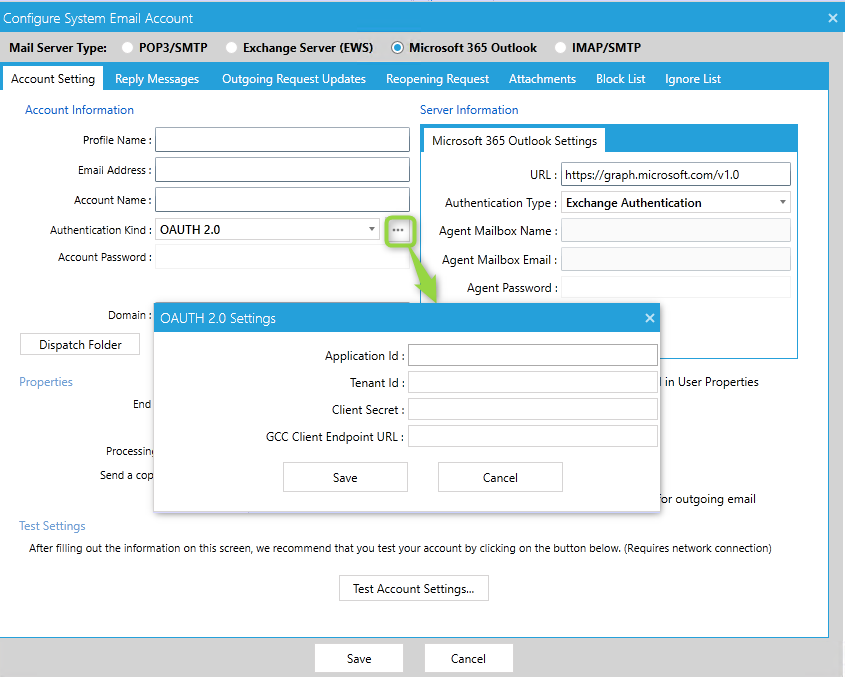Expand the Authentication Type dropdown
The image size is (845, 677).
pyautogui.click(x=782, y=203)
